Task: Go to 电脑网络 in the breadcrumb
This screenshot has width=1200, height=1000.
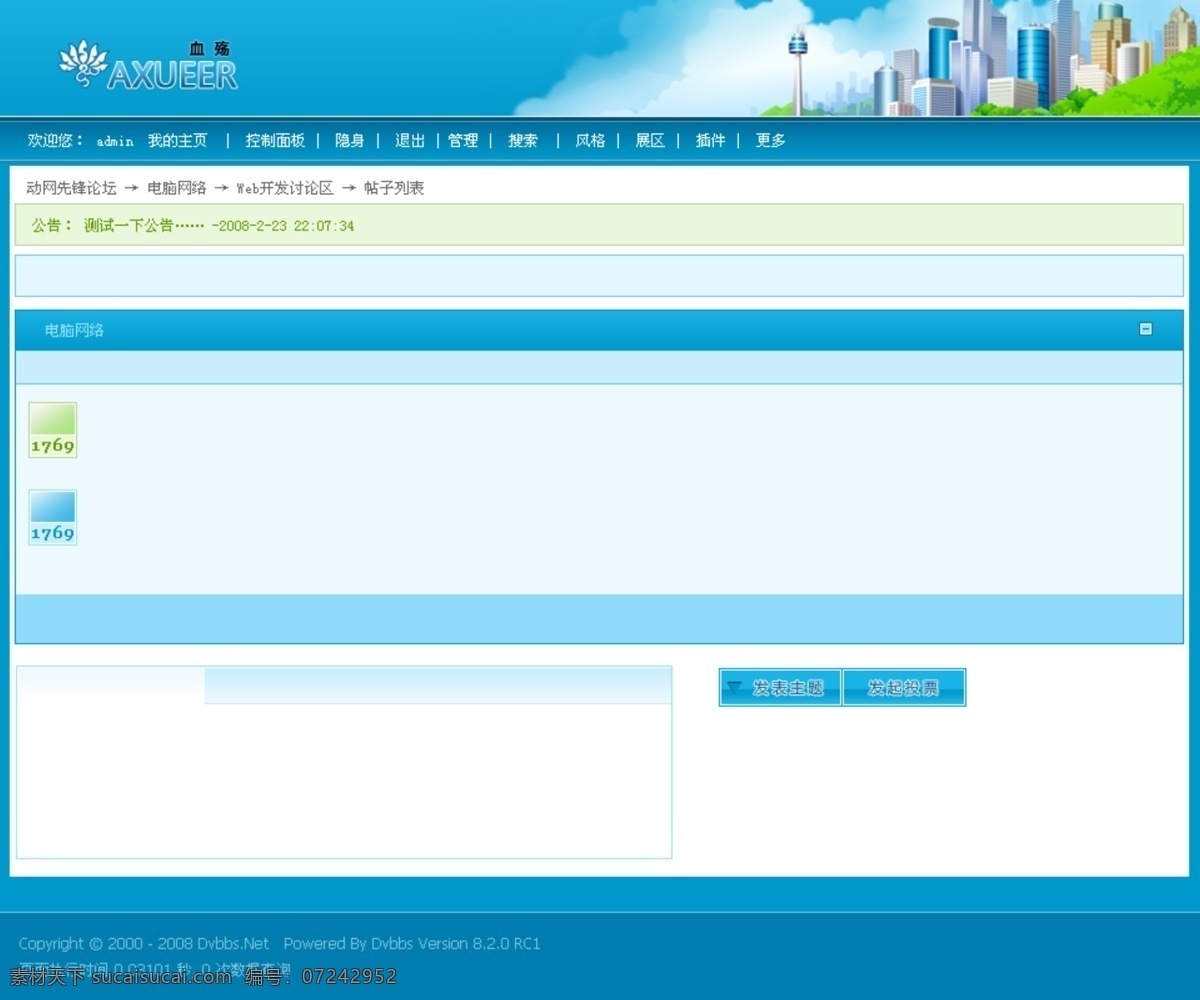Action: coord(177,188)
